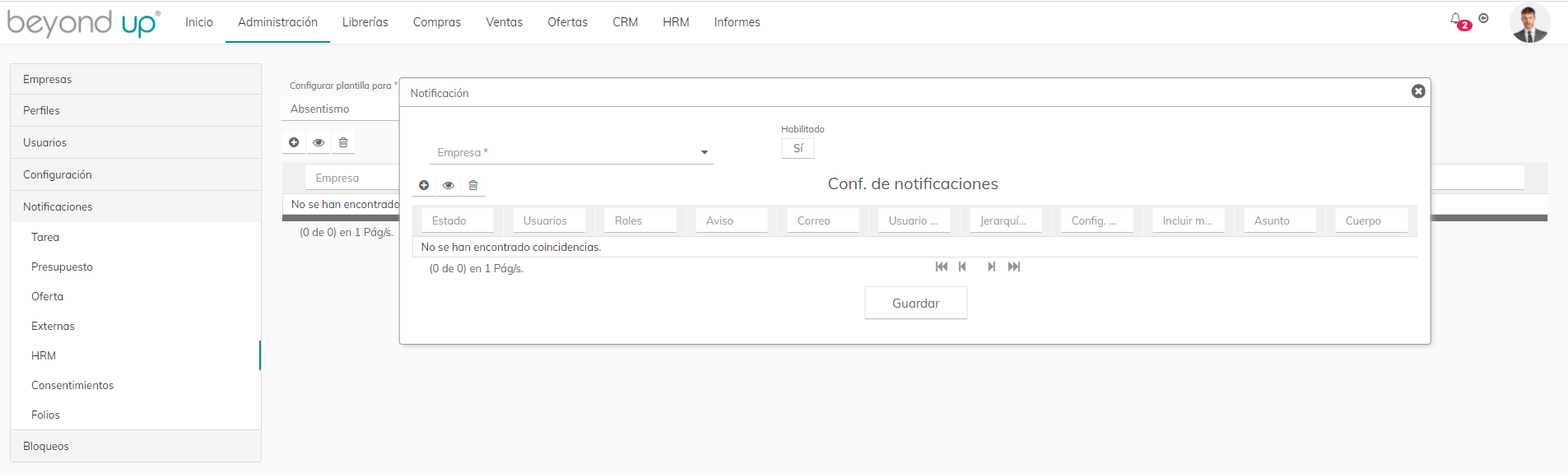The width and height of the screenshot is (1568, 473).
Task: Click the previous page arrow
Action: pyautogui.click(x=962, y=267)
